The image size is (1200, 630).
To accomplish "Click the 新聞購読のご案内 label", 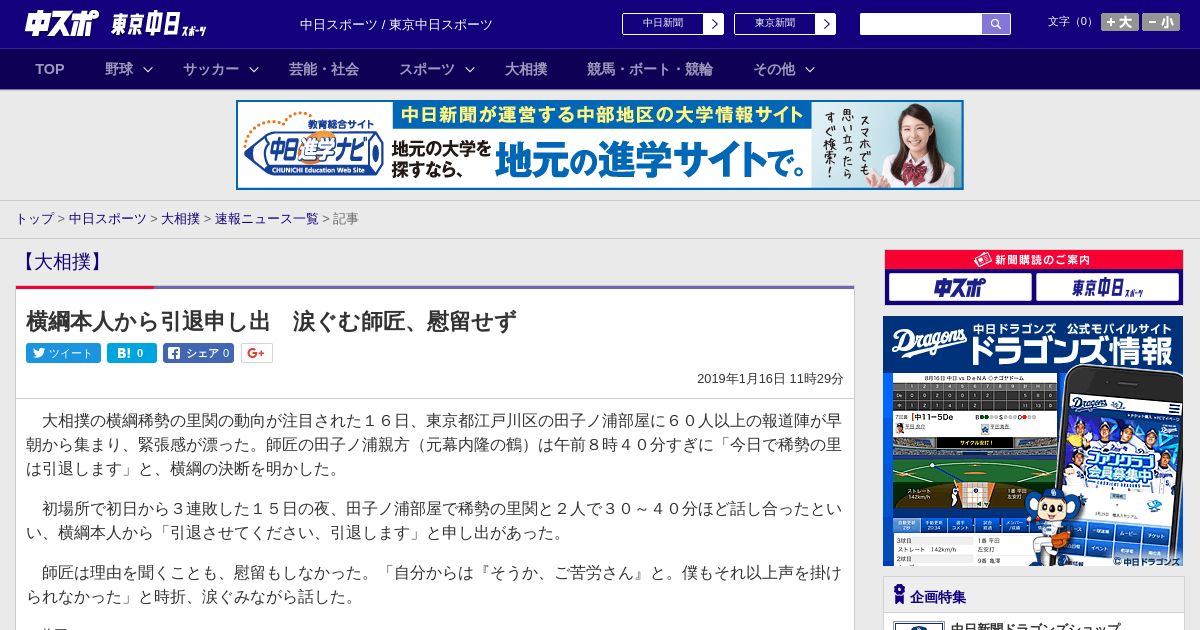I will coord(1034,260).
